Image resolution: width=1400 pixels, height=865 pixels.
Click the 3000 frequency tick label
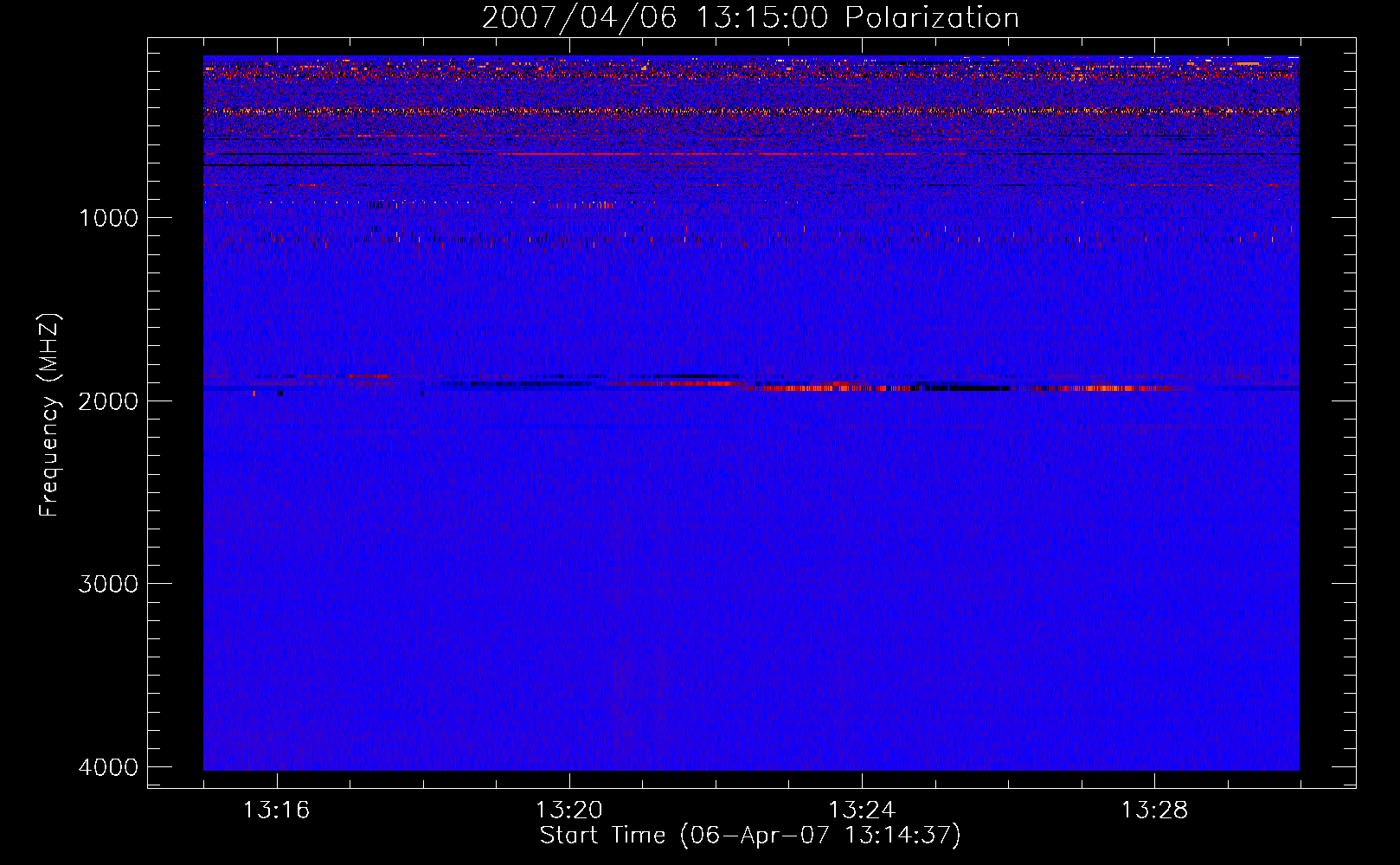point(108,584)
